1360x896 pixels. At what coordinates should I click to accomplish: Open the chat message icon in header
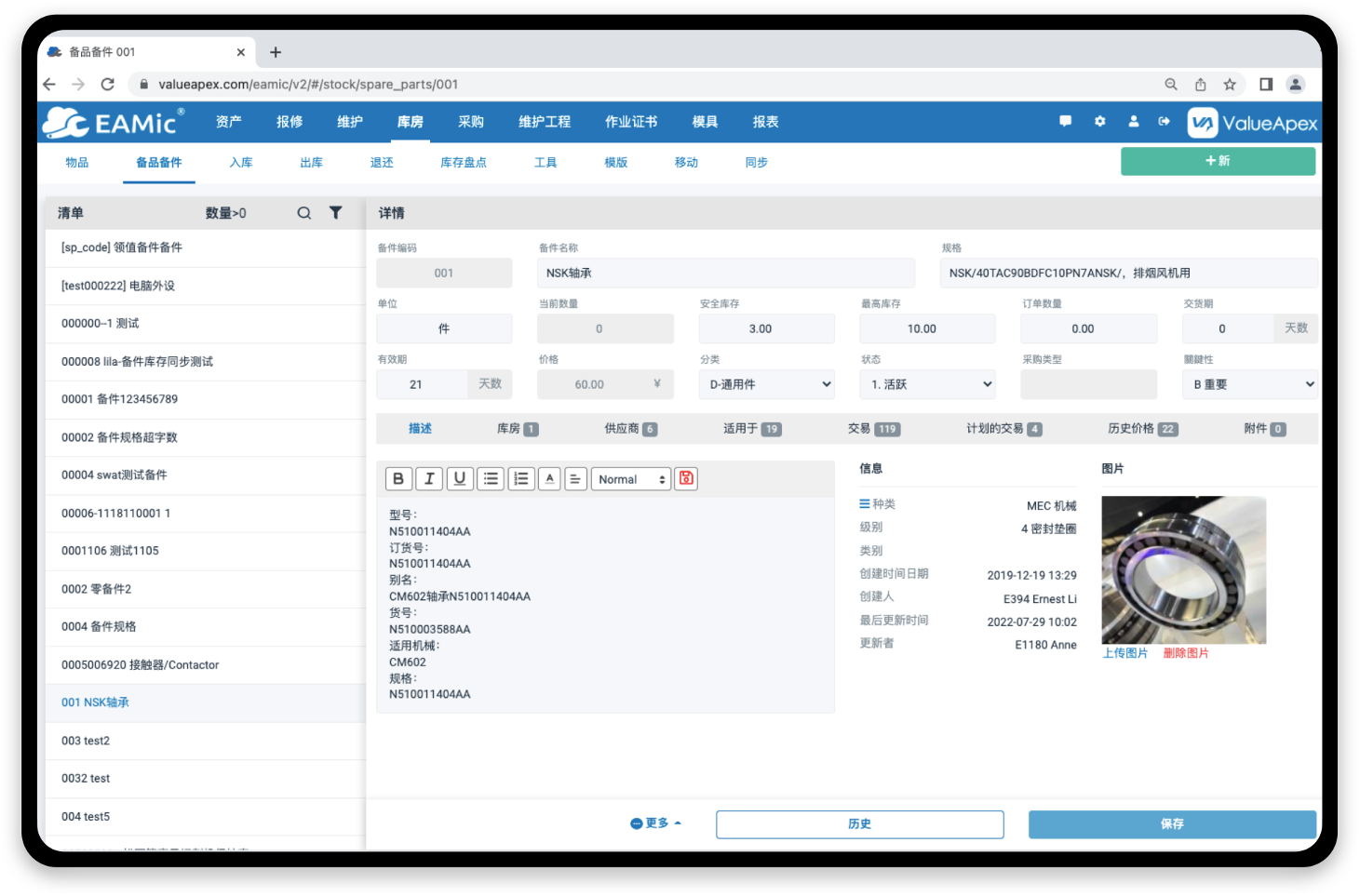pos(1066,121)
